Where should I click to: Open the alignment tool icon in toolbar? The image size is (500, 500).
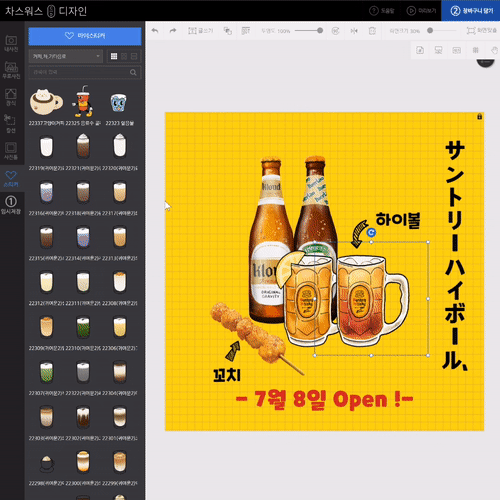(246, 31)
